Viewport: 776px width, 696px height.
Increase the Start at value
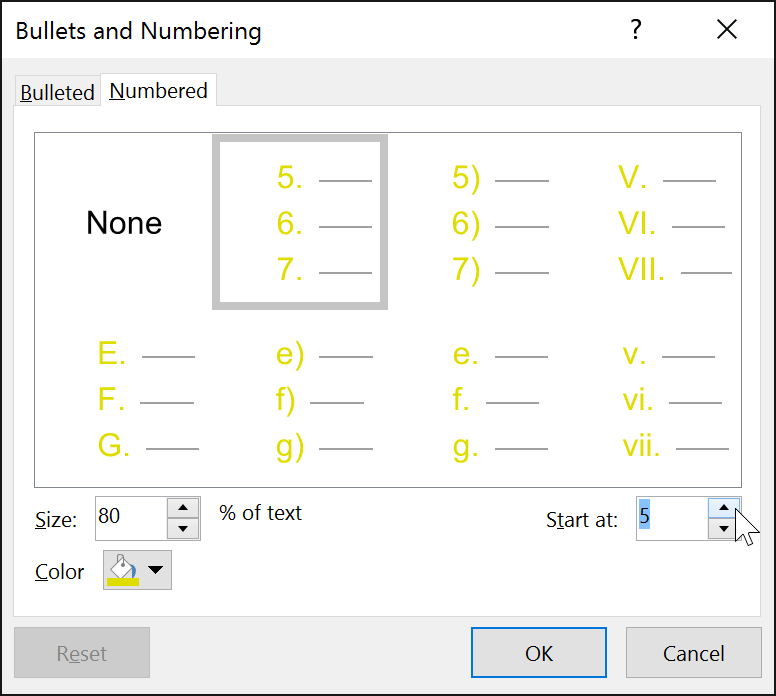point(723,507)
